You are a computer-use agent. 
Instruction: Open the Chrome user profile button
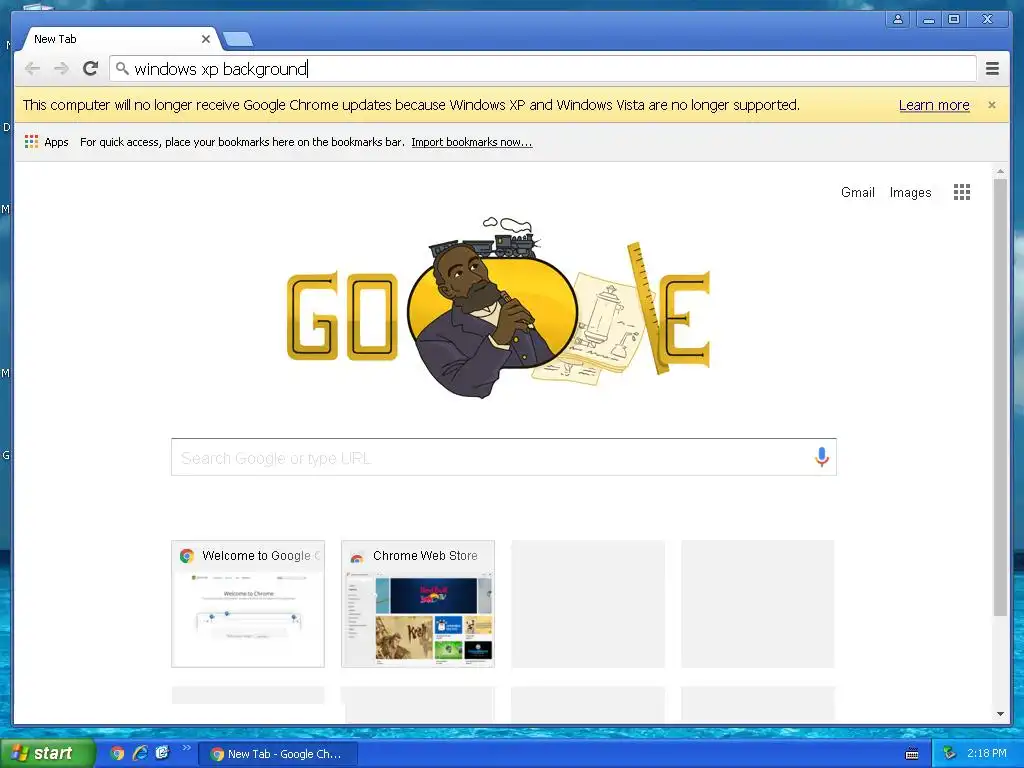click(x=898, y=19)
